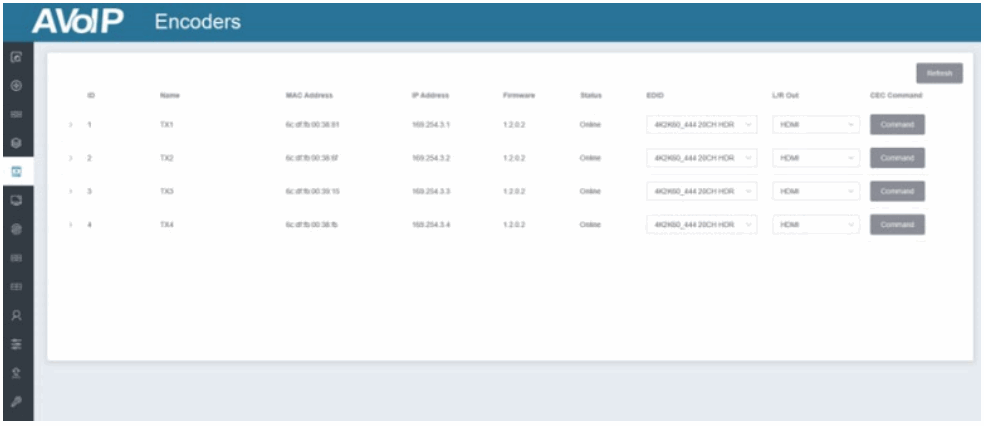This screenshot has width=984, height=426.
Task: Click the Name column header
Action: click(x=169, y=95)
